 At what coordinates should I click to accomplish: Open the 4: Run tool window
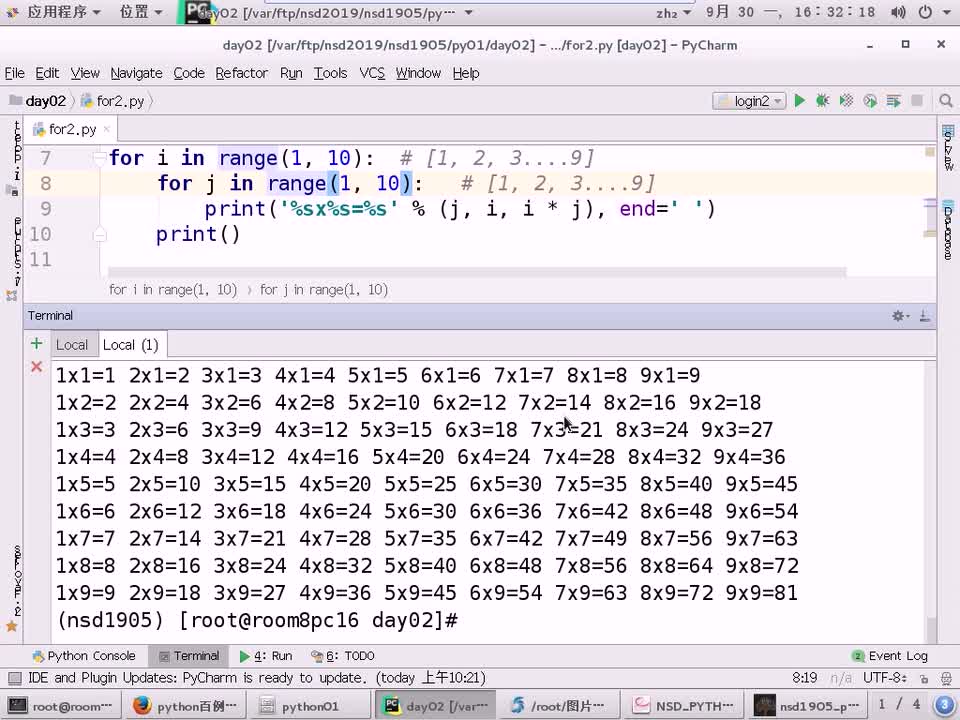266,656
